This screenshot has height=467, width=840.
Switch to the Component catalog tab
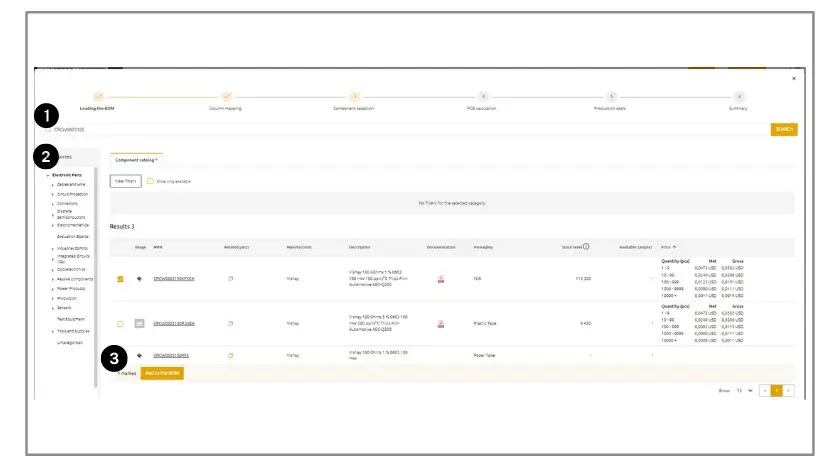(x=135, y=159)
